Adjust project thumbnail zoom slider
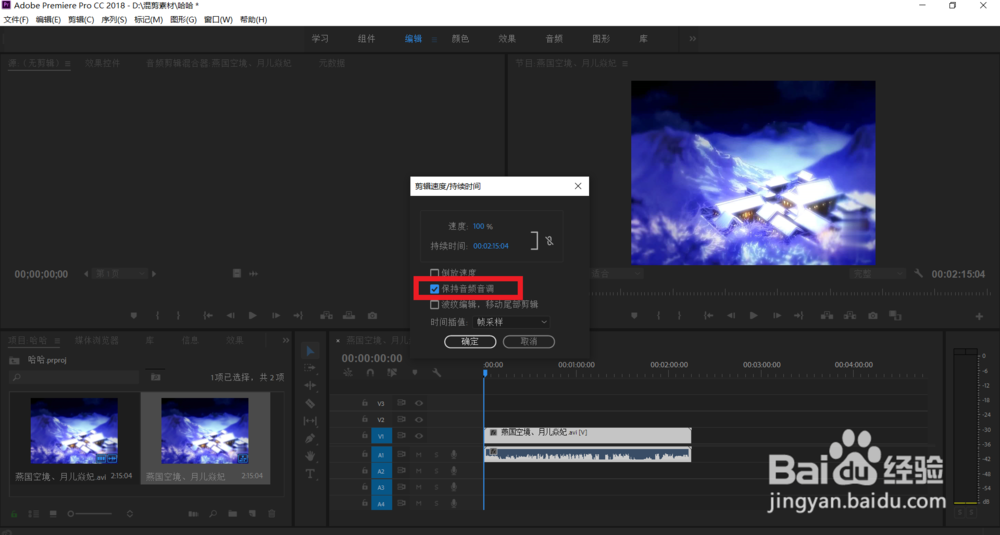Viewport: 1000px width, 535px height. [x=91, y=514]
